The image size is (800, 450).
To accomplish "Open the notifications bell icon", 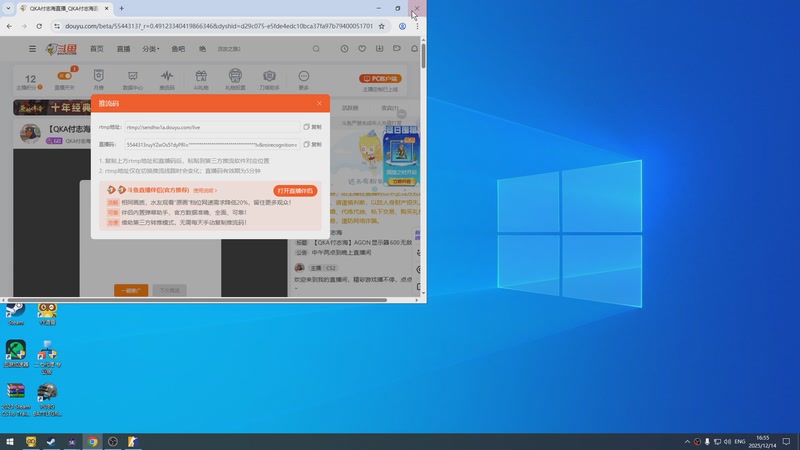I will click(x=414, y=48).
